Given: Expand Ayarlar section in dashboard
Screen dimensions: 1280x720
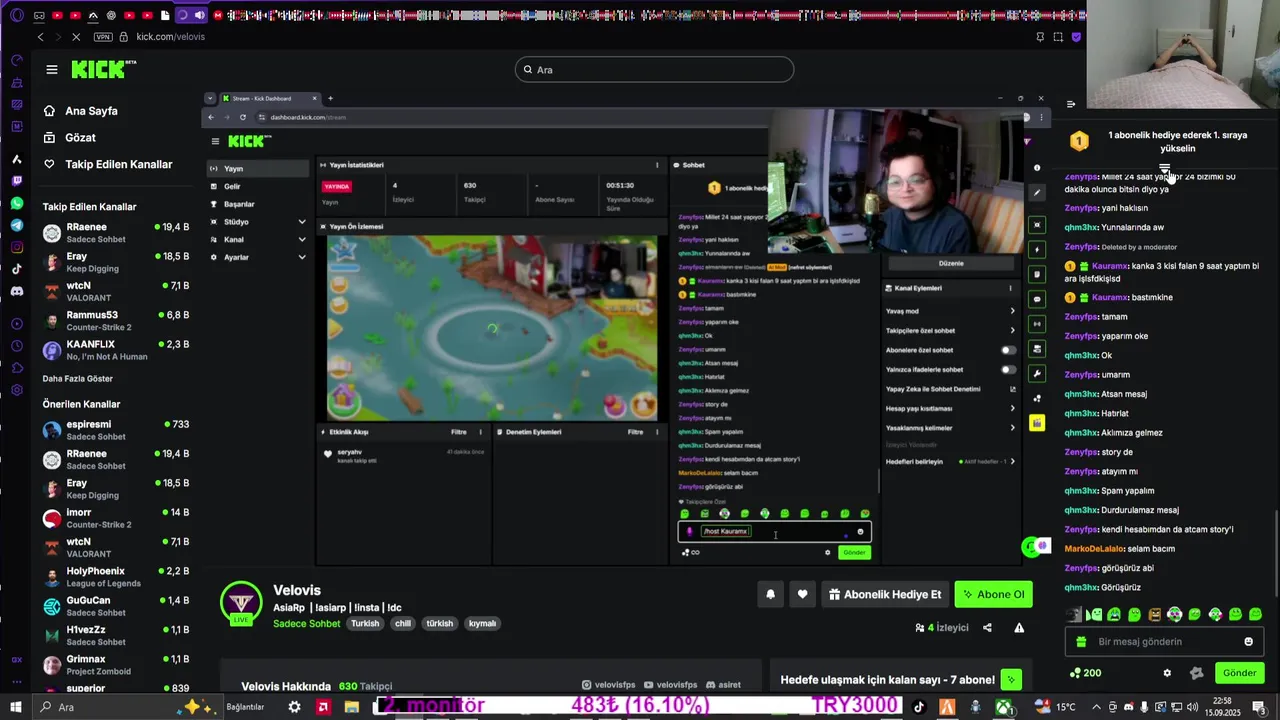Looking at the screenshot, I should coord(257,257).
